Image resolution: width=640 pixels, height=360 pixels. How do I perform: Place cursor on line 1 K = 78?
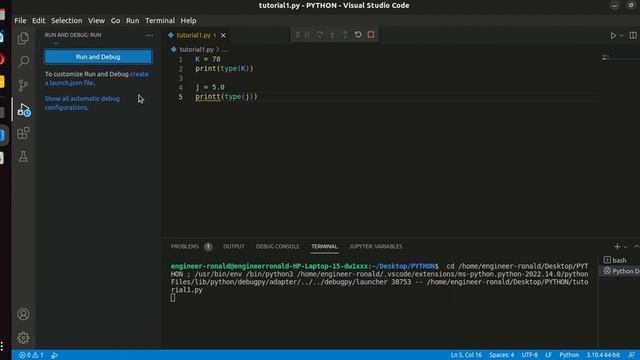pos(208,59)
